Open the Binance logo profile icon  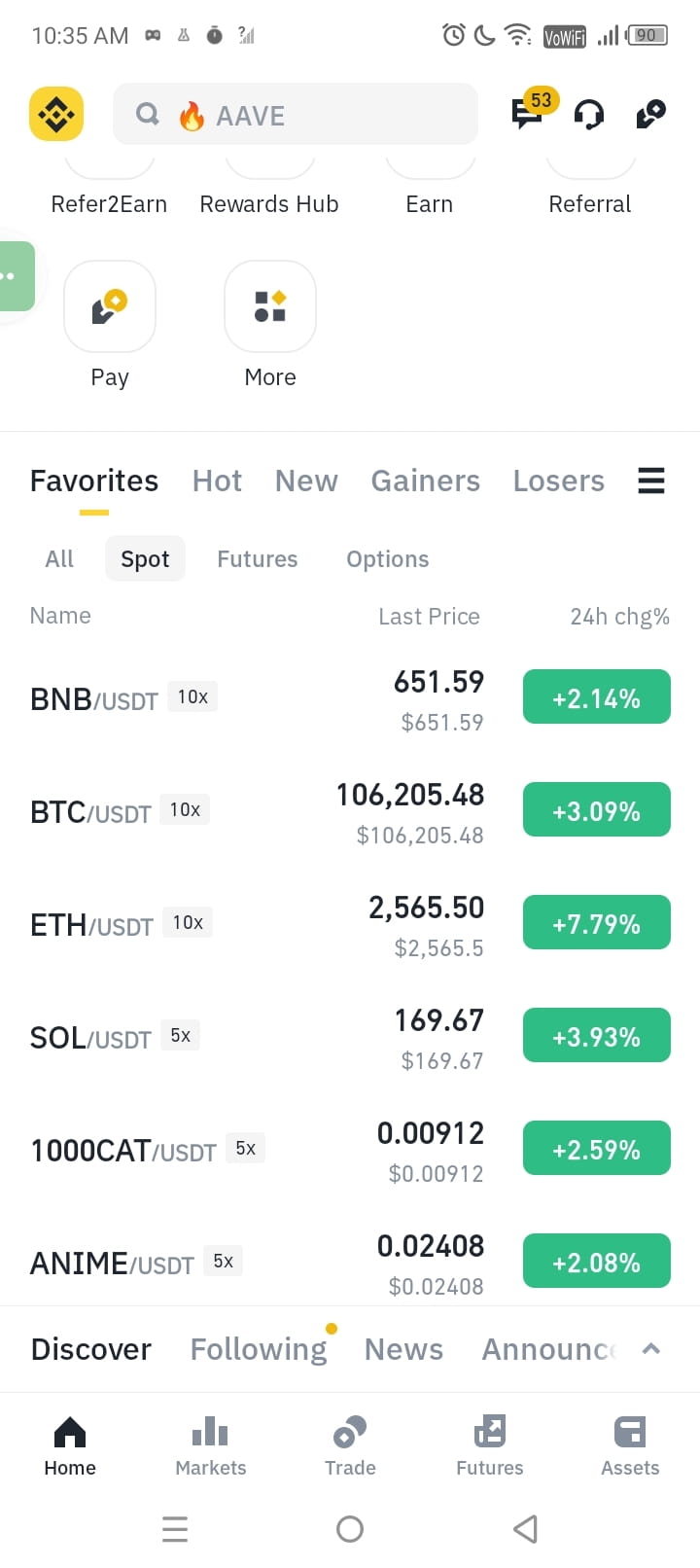(x=56, y=114)
